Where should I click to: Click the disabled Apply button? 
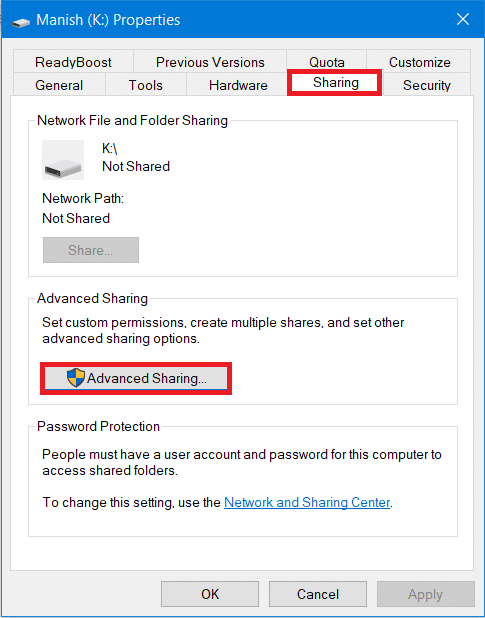[426, 594]
